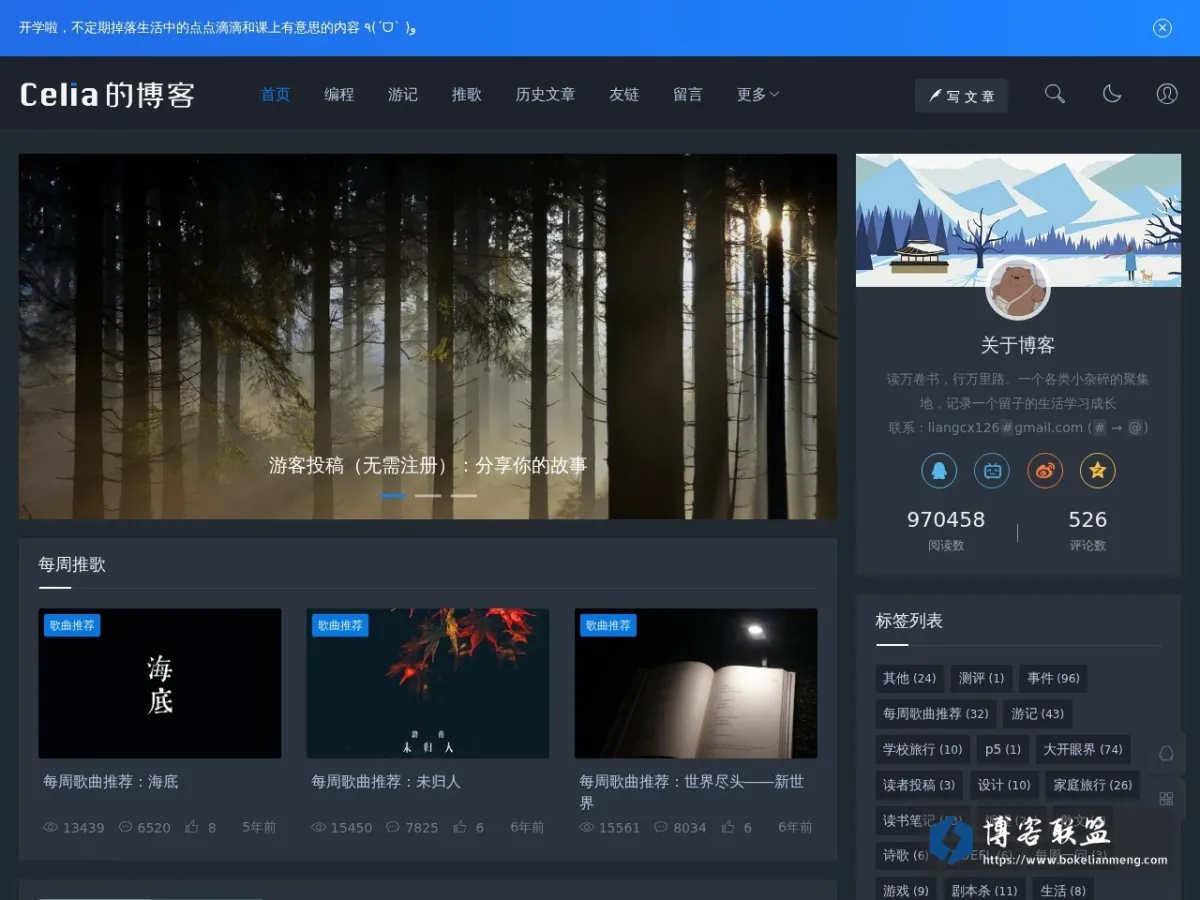Select the p5 (1) tag
The image size is (1200, 900).
pos(1002,749)
